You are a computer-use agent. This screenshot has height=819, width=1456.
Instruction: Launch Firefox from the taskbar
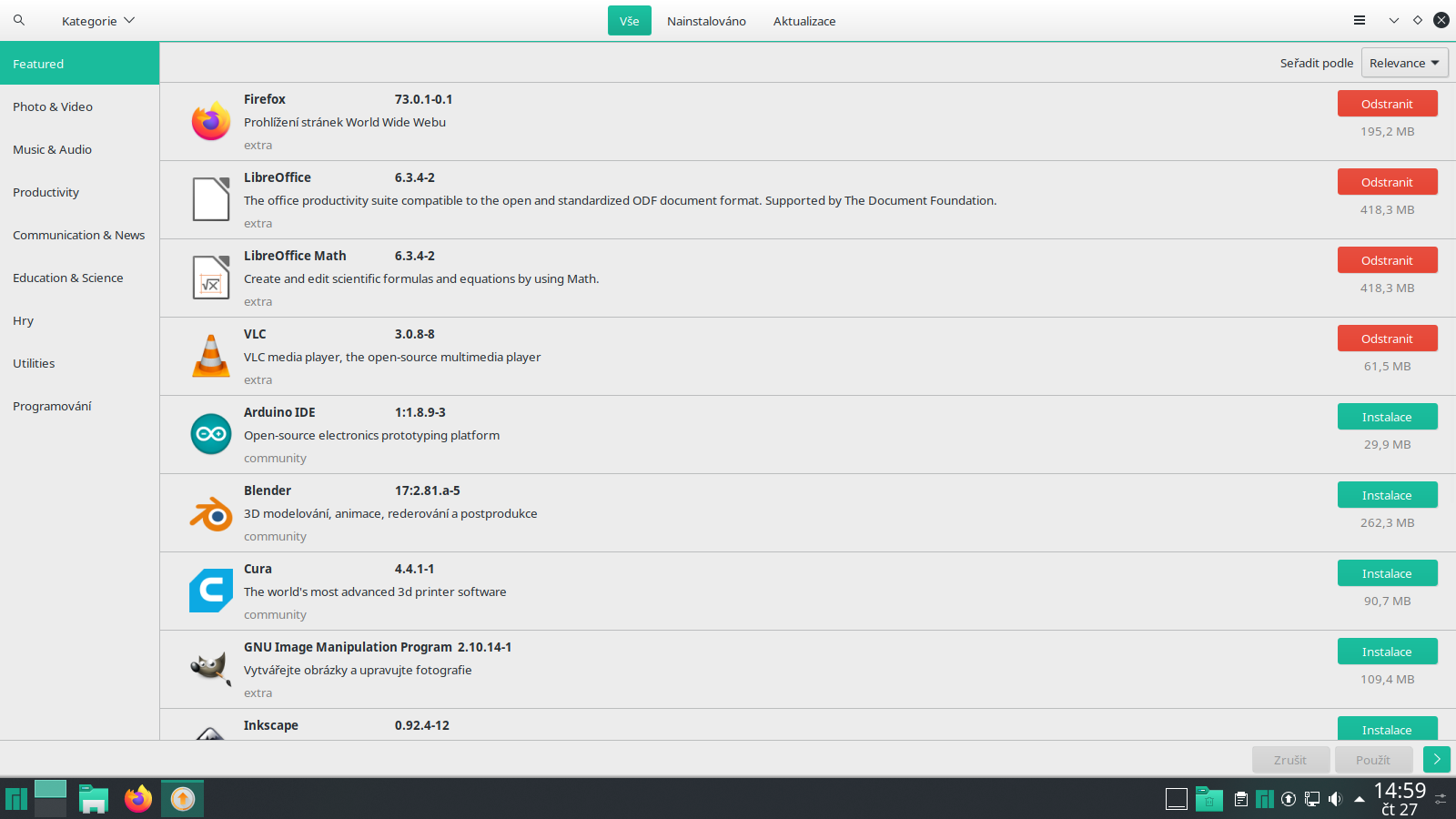pyautogui.click(x=137, y=799)
